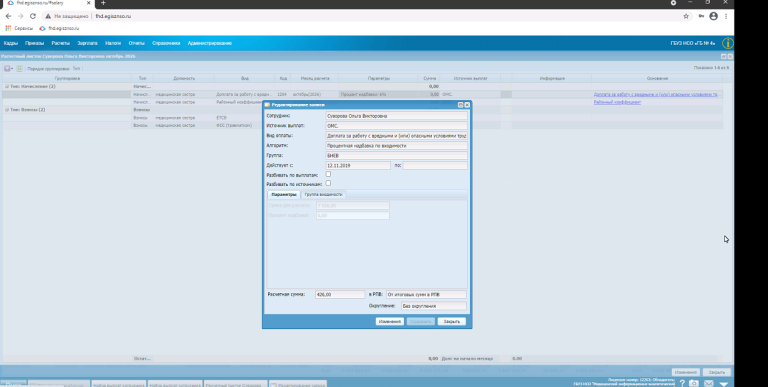Open the Chrome profile avatar icon
The height and width of the screenshot is (387, 768).
[714, 16]
